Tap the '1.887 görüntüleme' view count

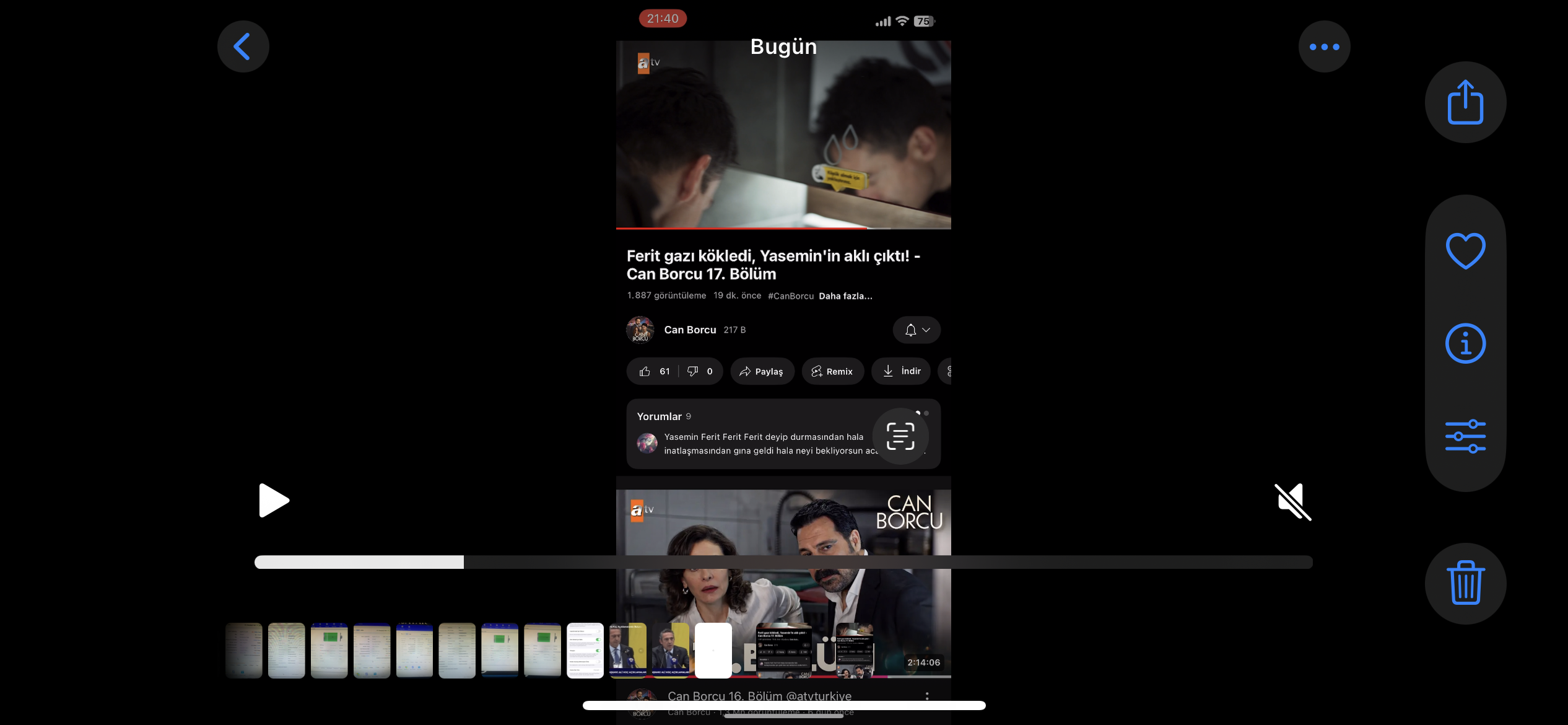tap(666, 296)
